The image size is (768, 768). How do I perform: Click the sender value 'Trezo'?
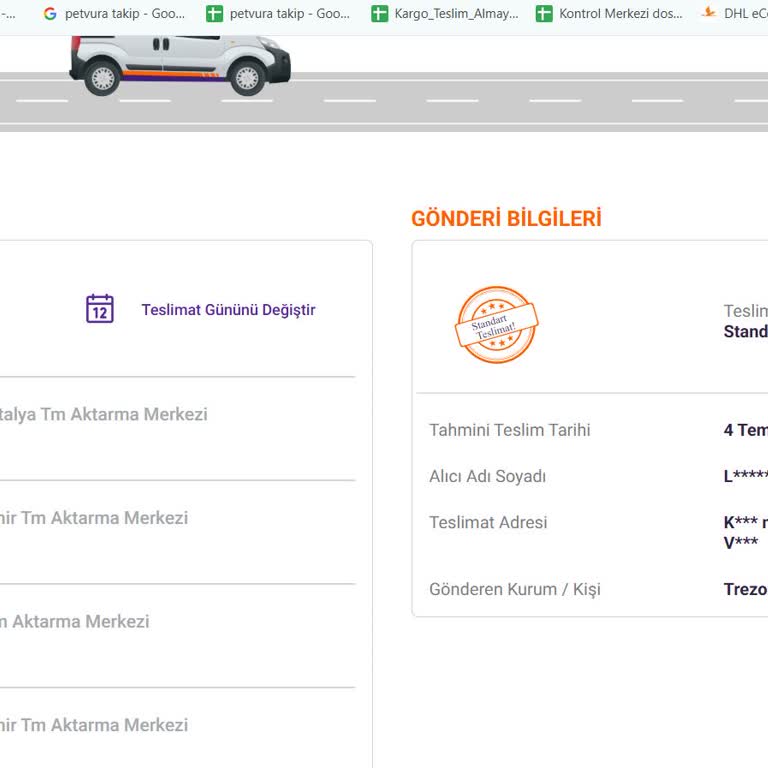pos(745,589)
